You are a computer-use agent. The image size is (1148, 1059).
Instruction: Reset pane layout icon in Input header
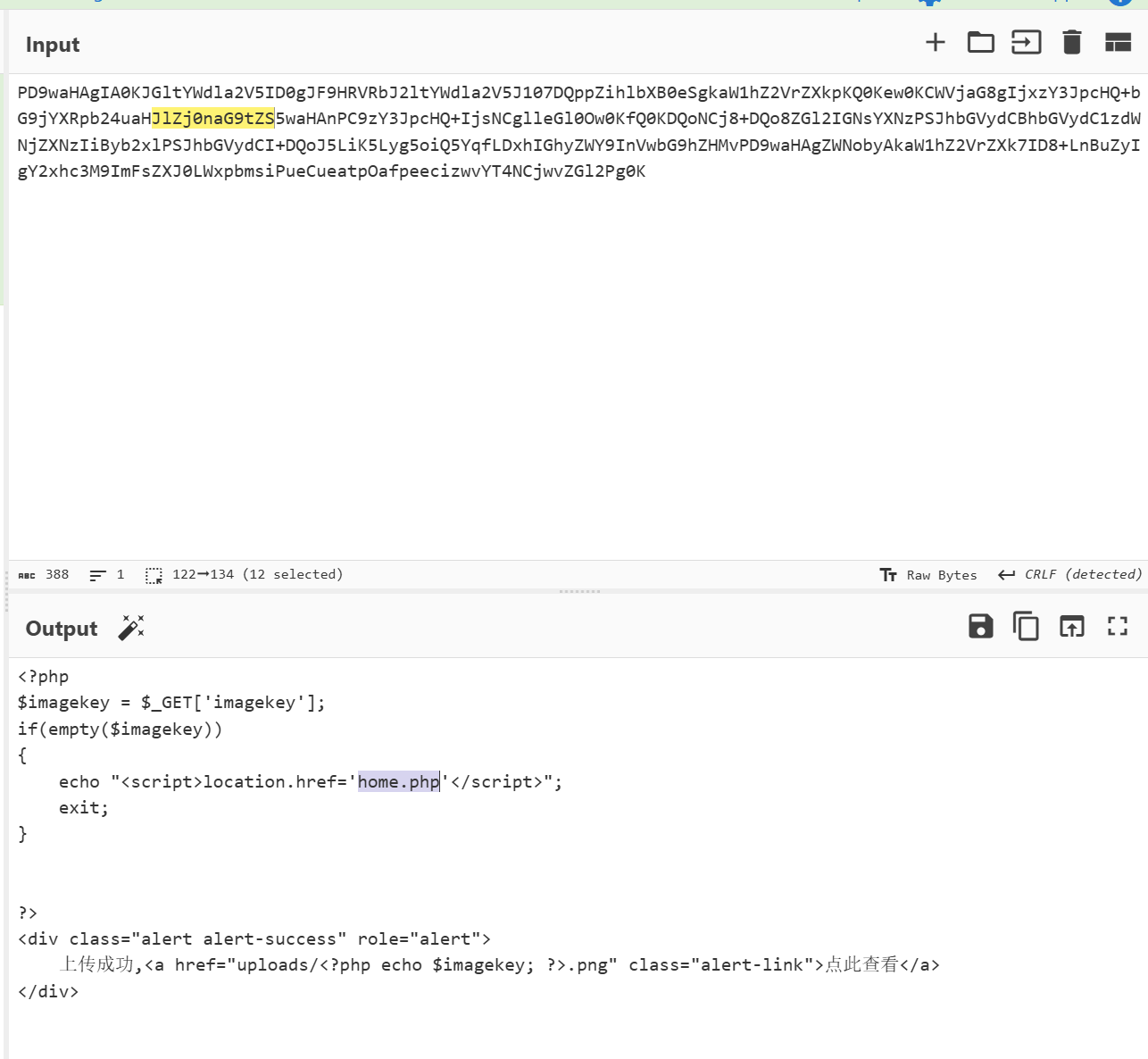pos(1118,42)
